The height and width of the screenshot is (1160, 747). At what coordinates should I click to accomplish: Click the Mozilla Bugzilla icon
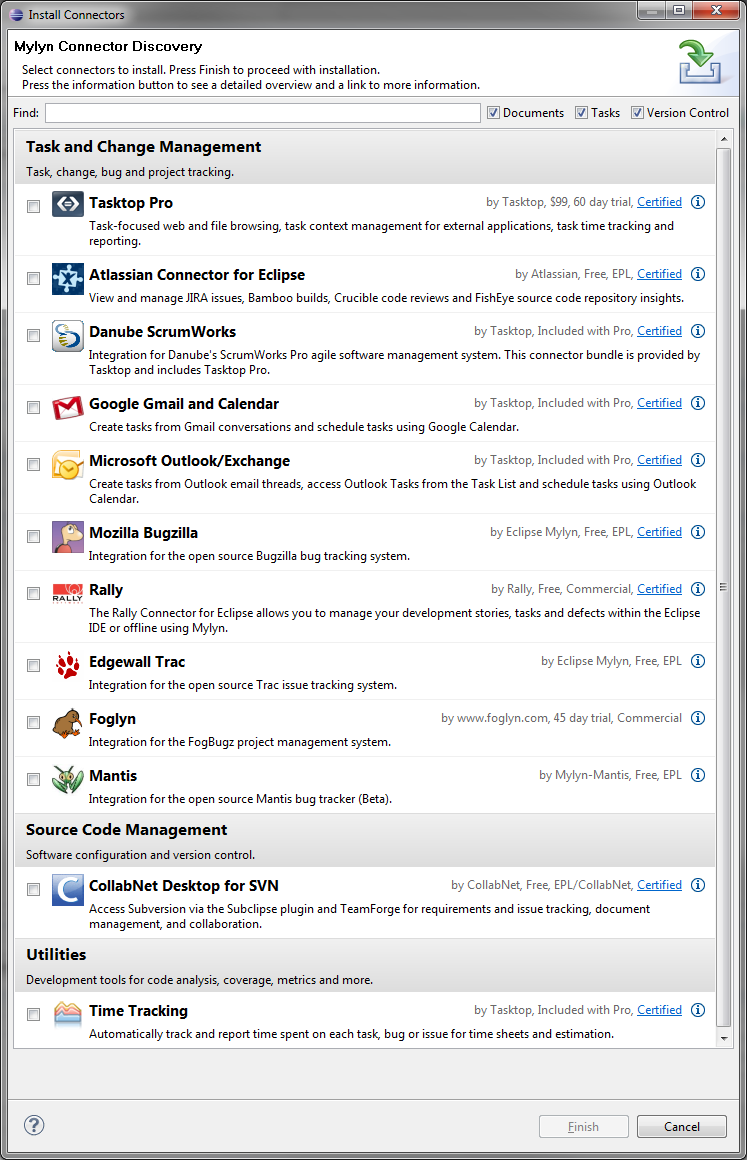(x=67, y=536)
